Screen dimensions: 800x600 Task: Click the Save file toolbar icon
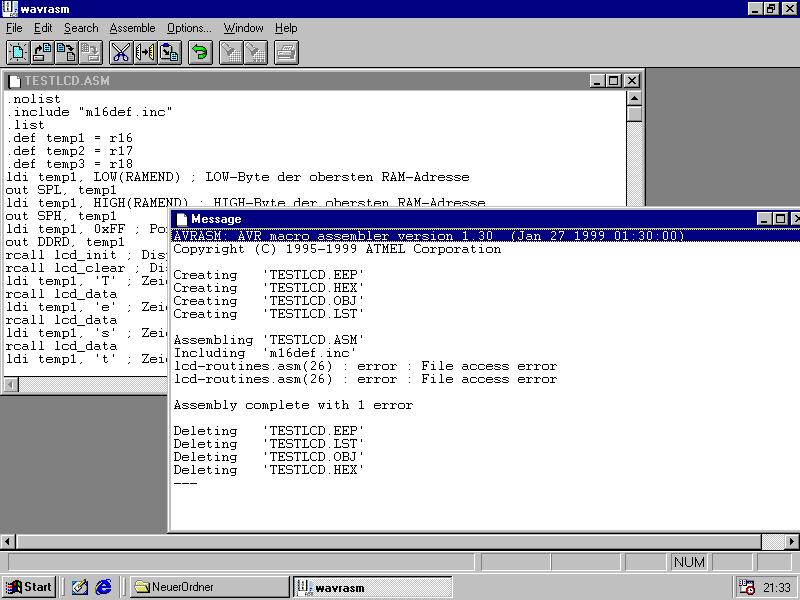pyautogui.click(x=66, y=53)
